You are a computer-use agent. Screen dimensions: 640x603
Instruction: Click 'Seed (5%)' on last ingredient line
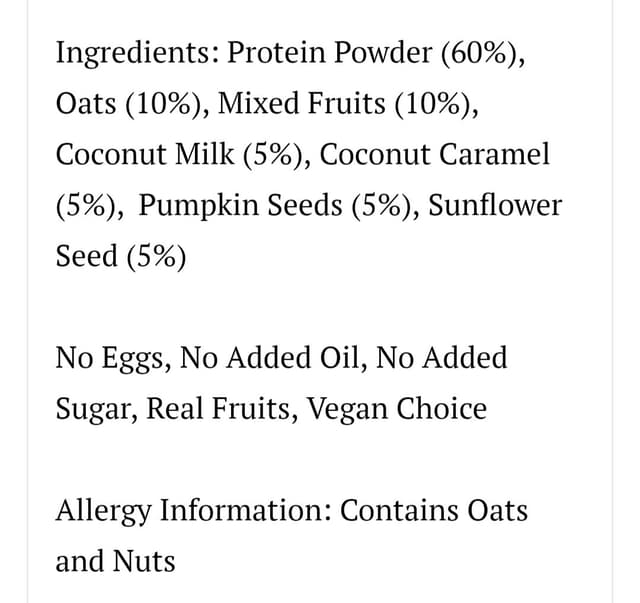click(121, 256)
